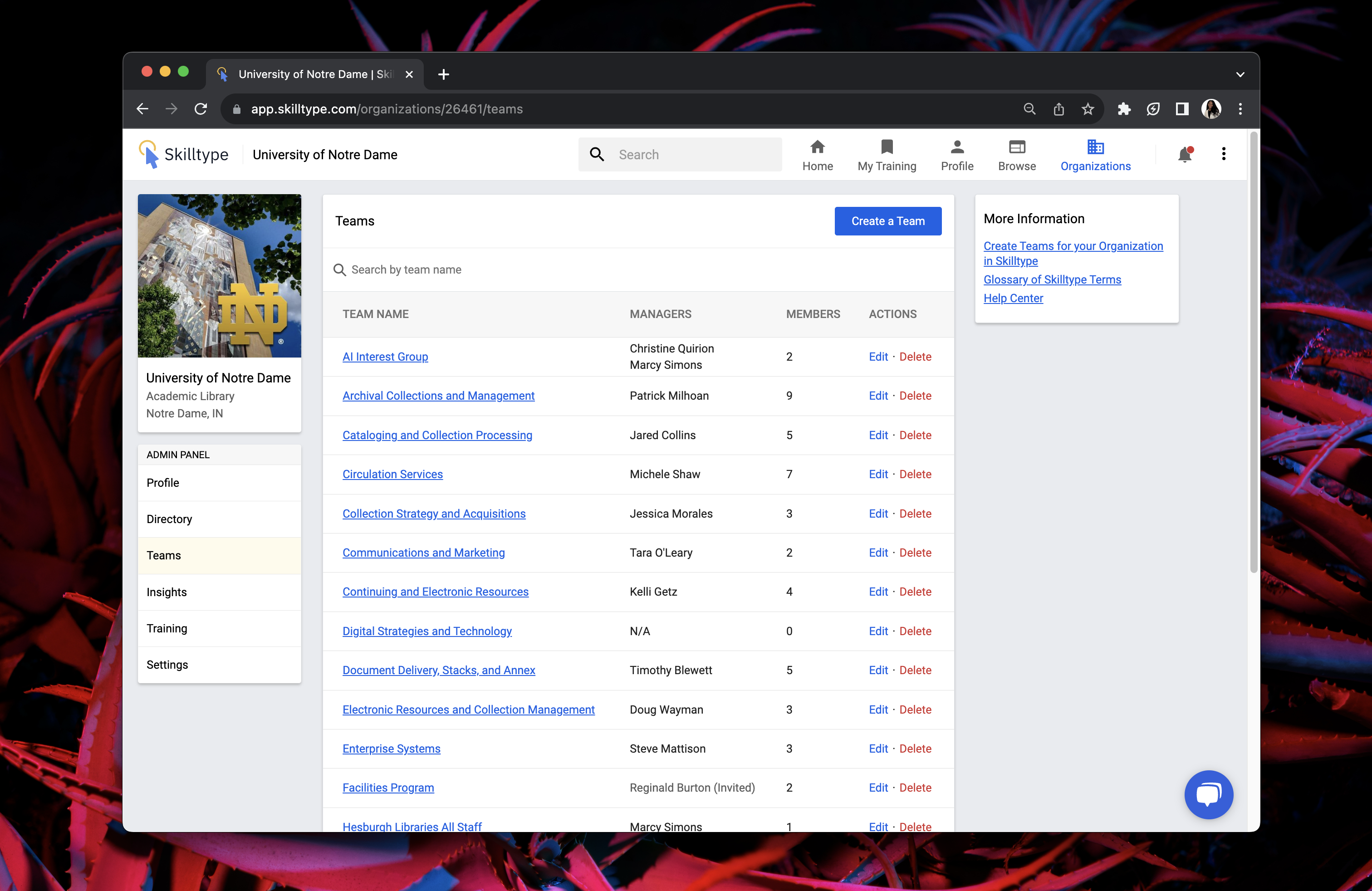Open Chrome's three-dot browser menu
The image size is (1372, 891).
click(1240, 109)
